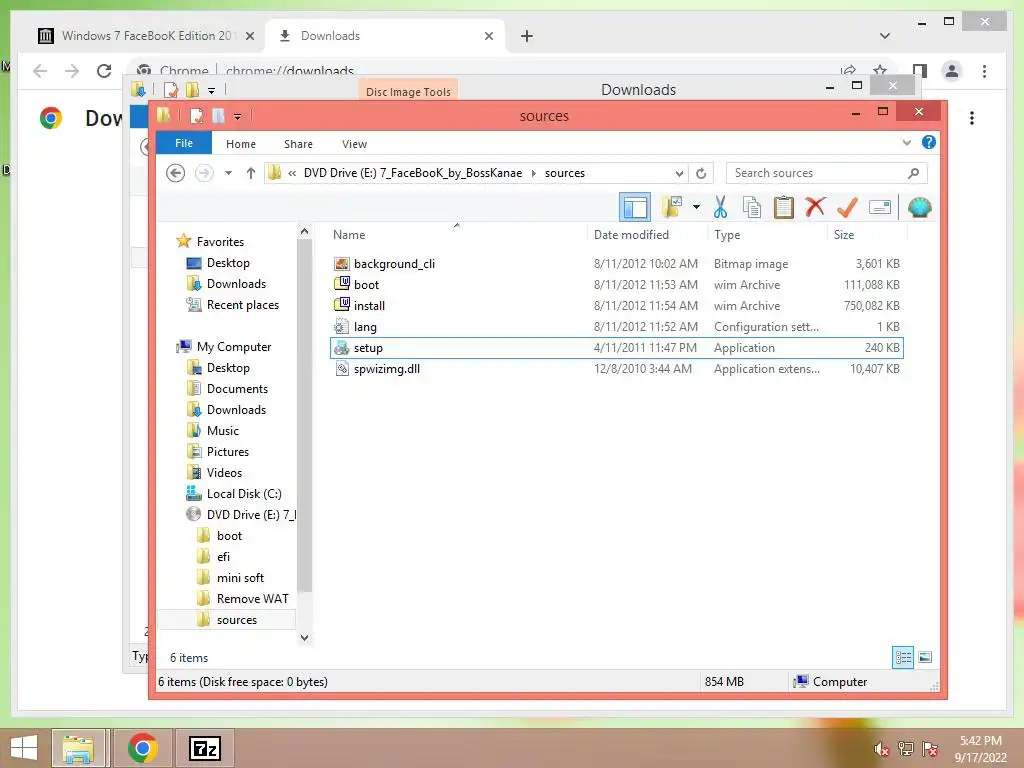
Task: Click the Rename toolbar icon
Action: (x=880, y=208)
